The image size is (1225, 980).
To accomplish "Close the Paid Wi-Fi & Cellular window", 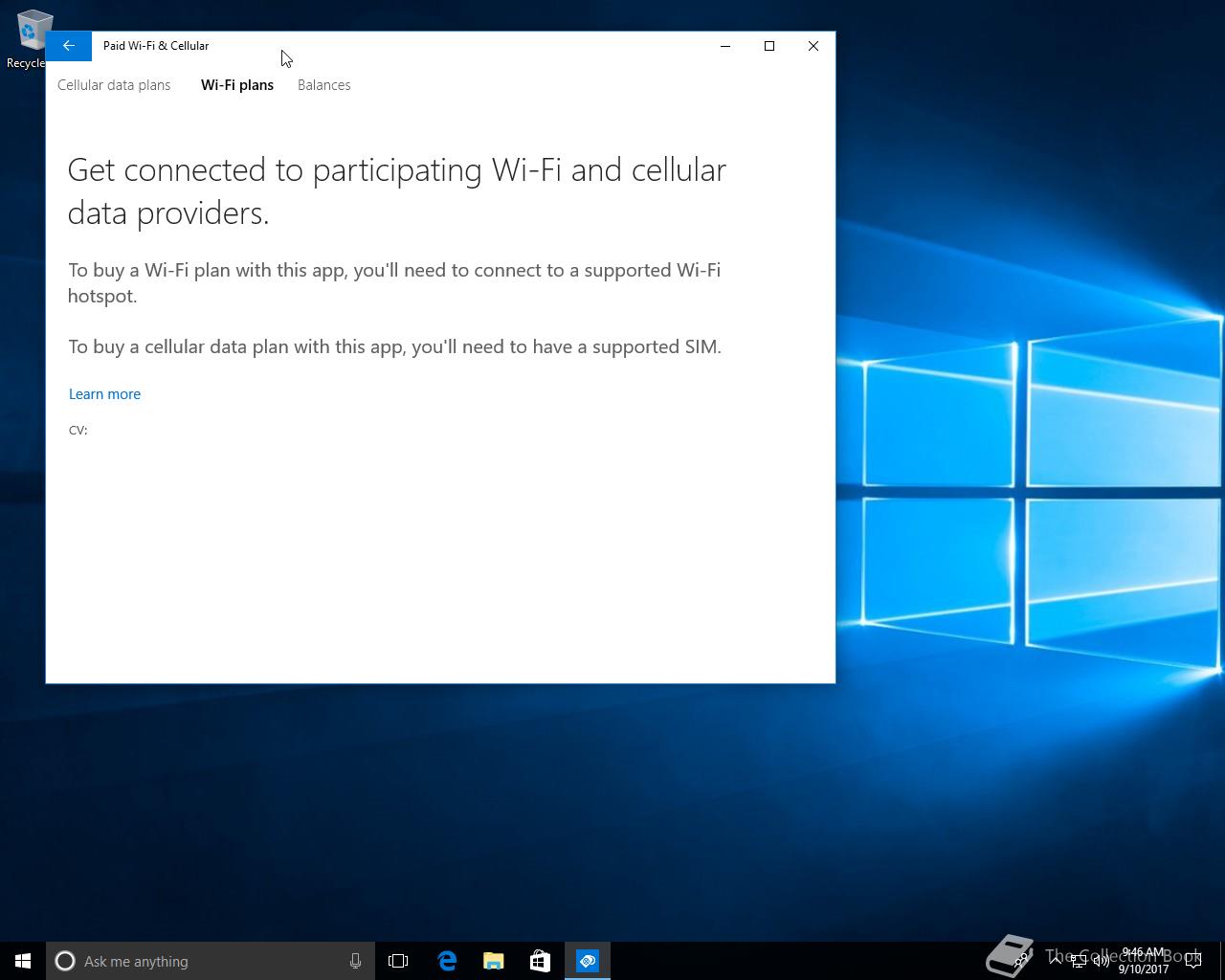I will click(x=813, y=46).
